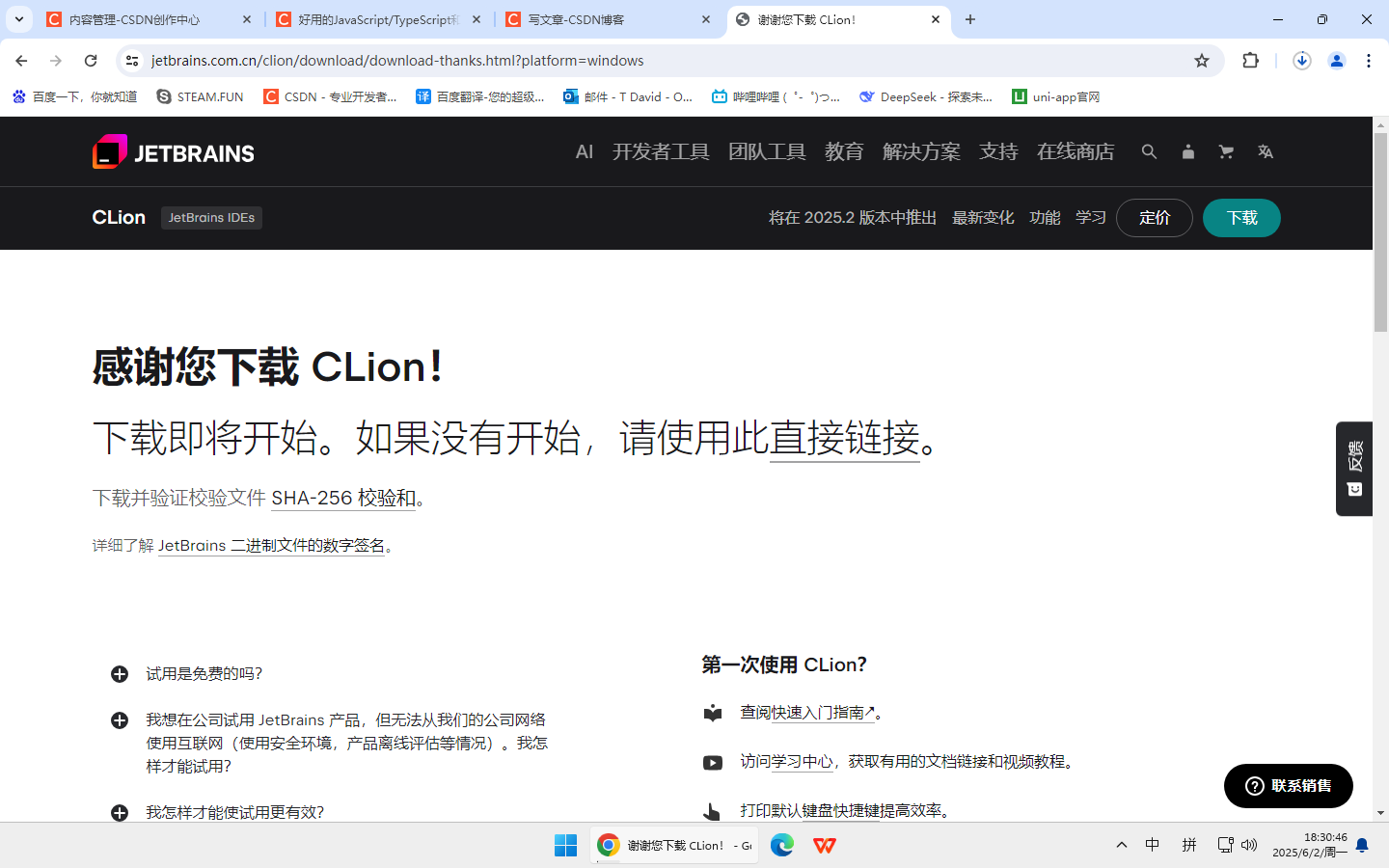Open a new browser tab
Viewport: 1389px width, 868px height.
point(970,19)
